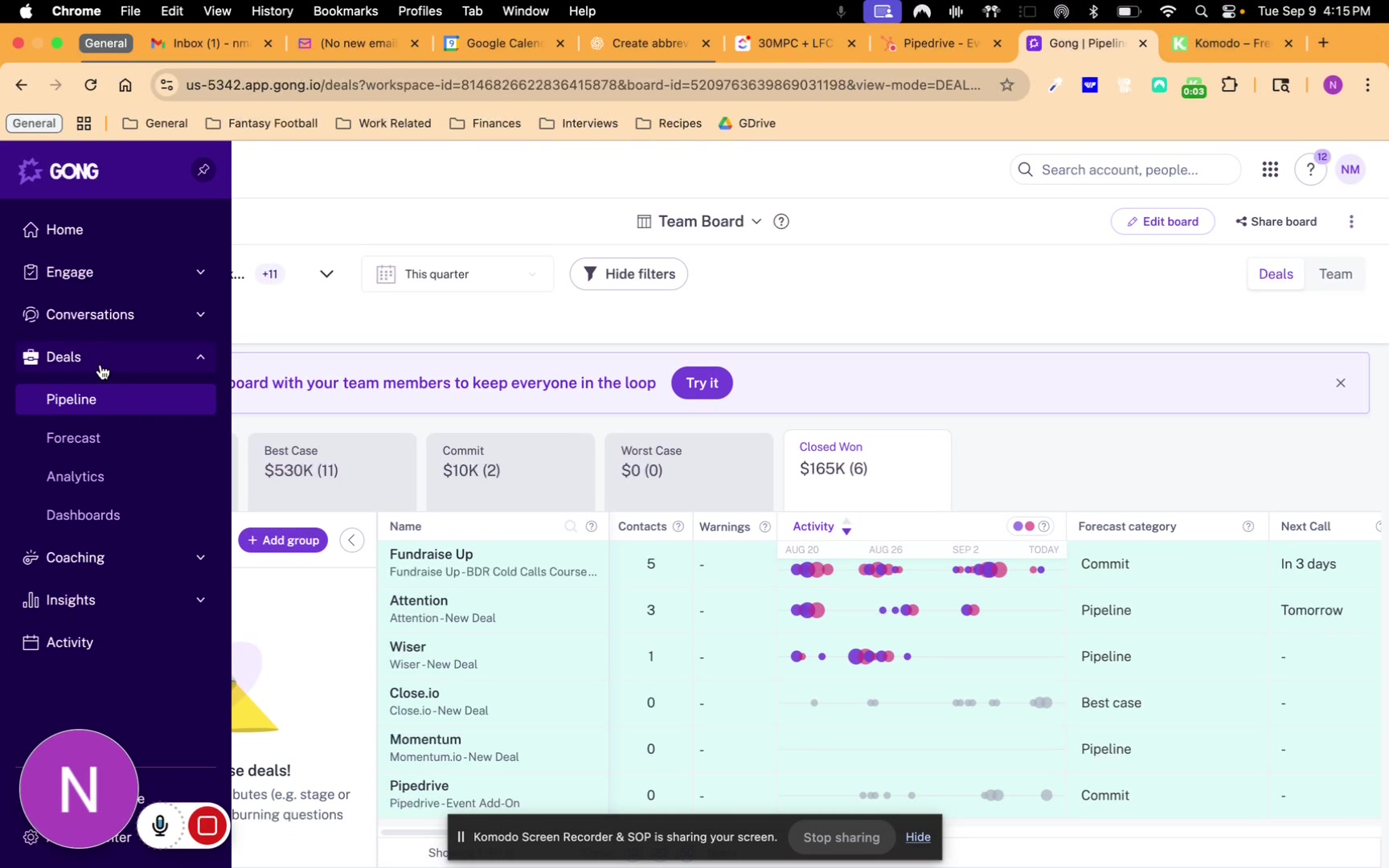Select the Closed Won summary card
Screen dimensions: 1389x868
coord(867,470)
